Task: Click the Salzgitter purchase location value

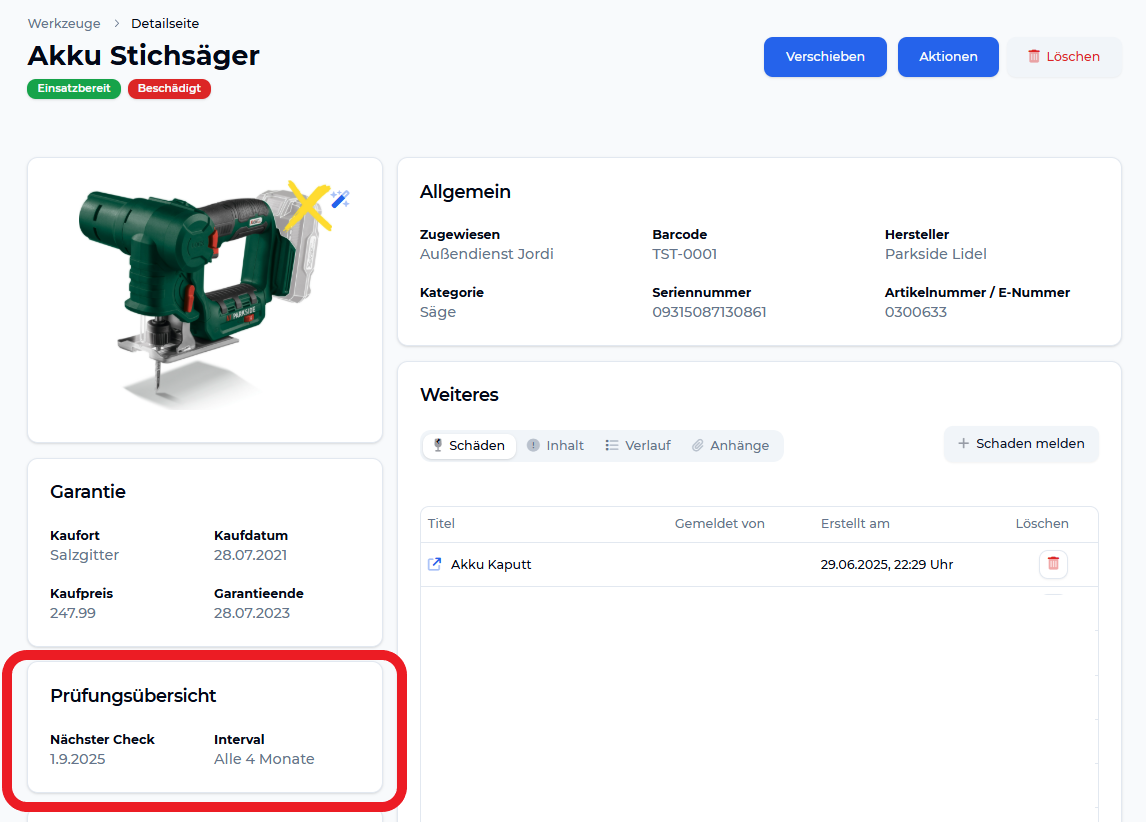Action: [85, 555]
